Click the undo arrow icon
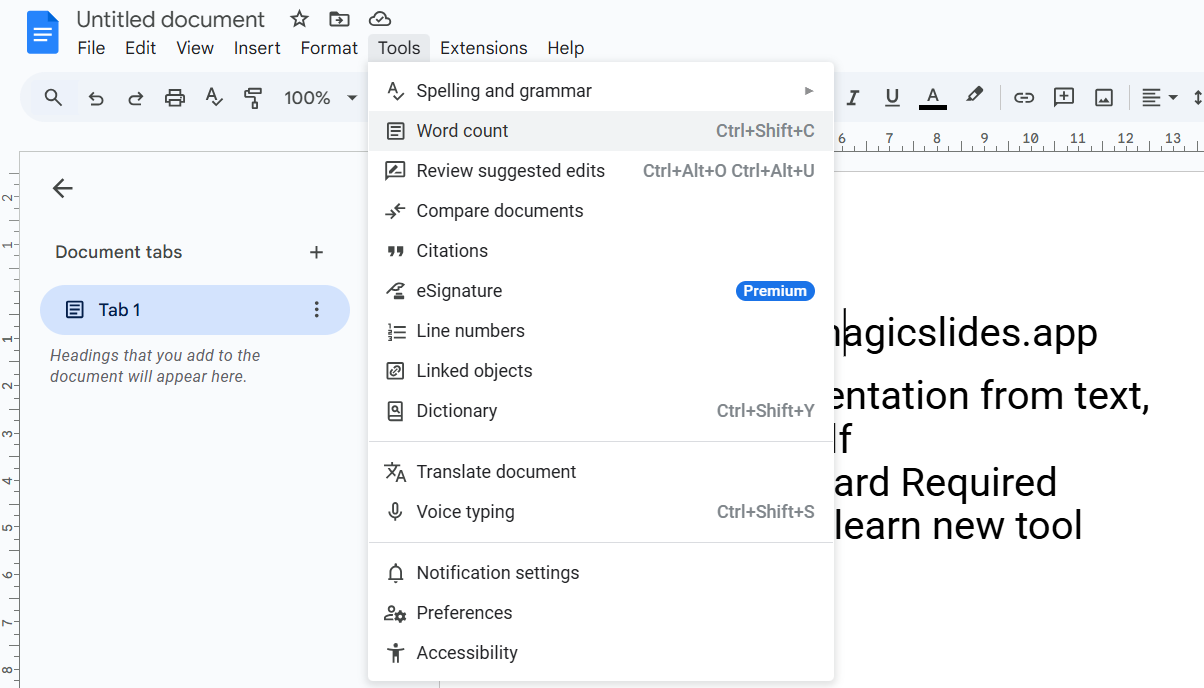Image resolution: width=1204 pixels, height=688 pixels. point(96,98)
